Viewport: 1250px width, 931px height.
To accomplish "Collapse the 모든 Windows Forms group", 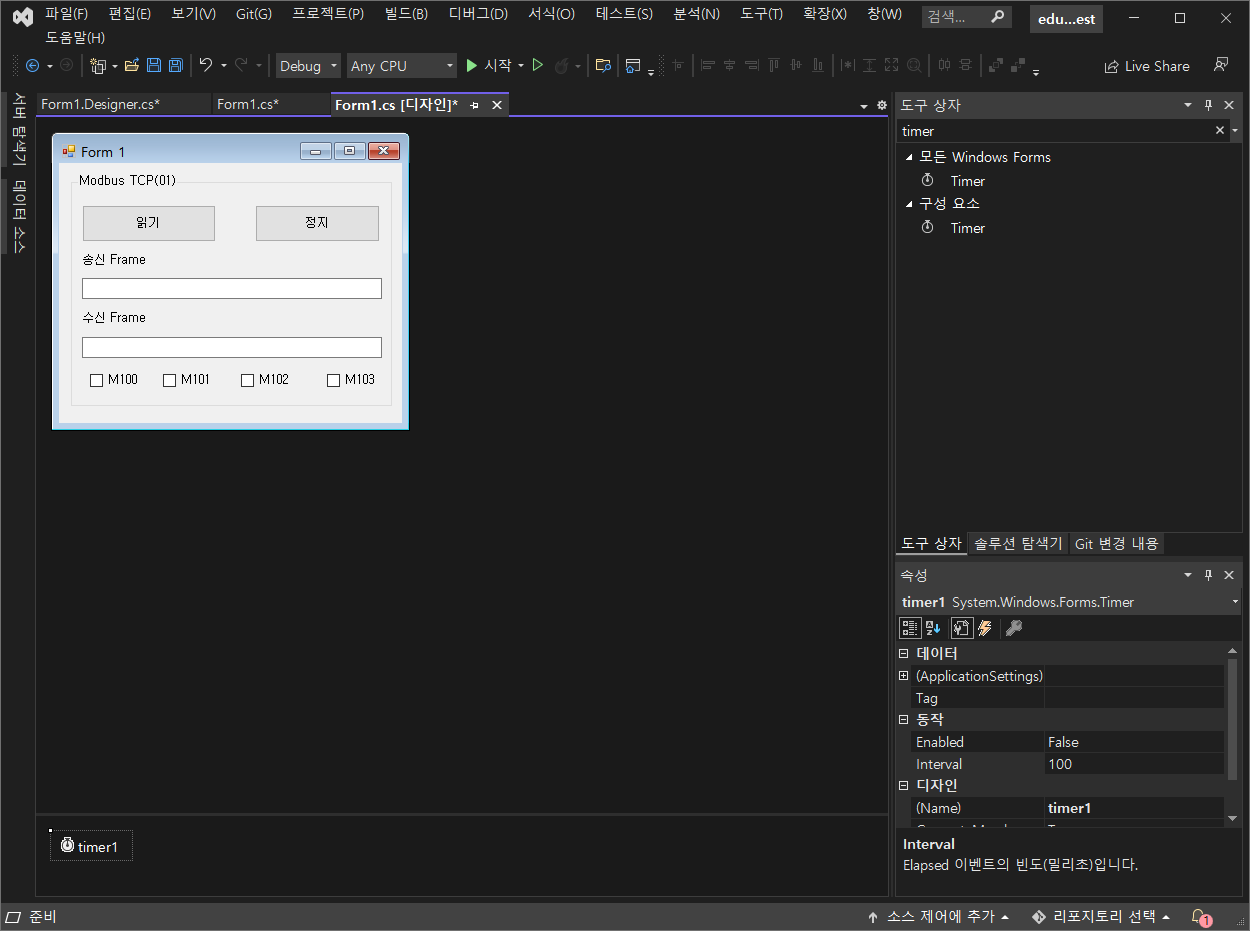I will pos(909,157).
